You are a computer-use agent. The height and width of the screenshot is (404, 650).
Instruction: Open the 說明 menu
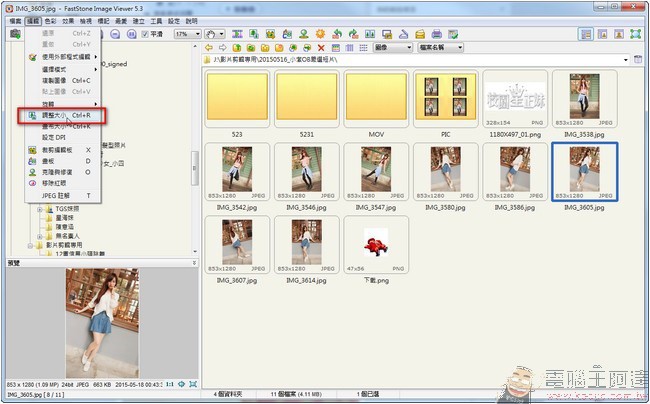[x=191, y=21]
